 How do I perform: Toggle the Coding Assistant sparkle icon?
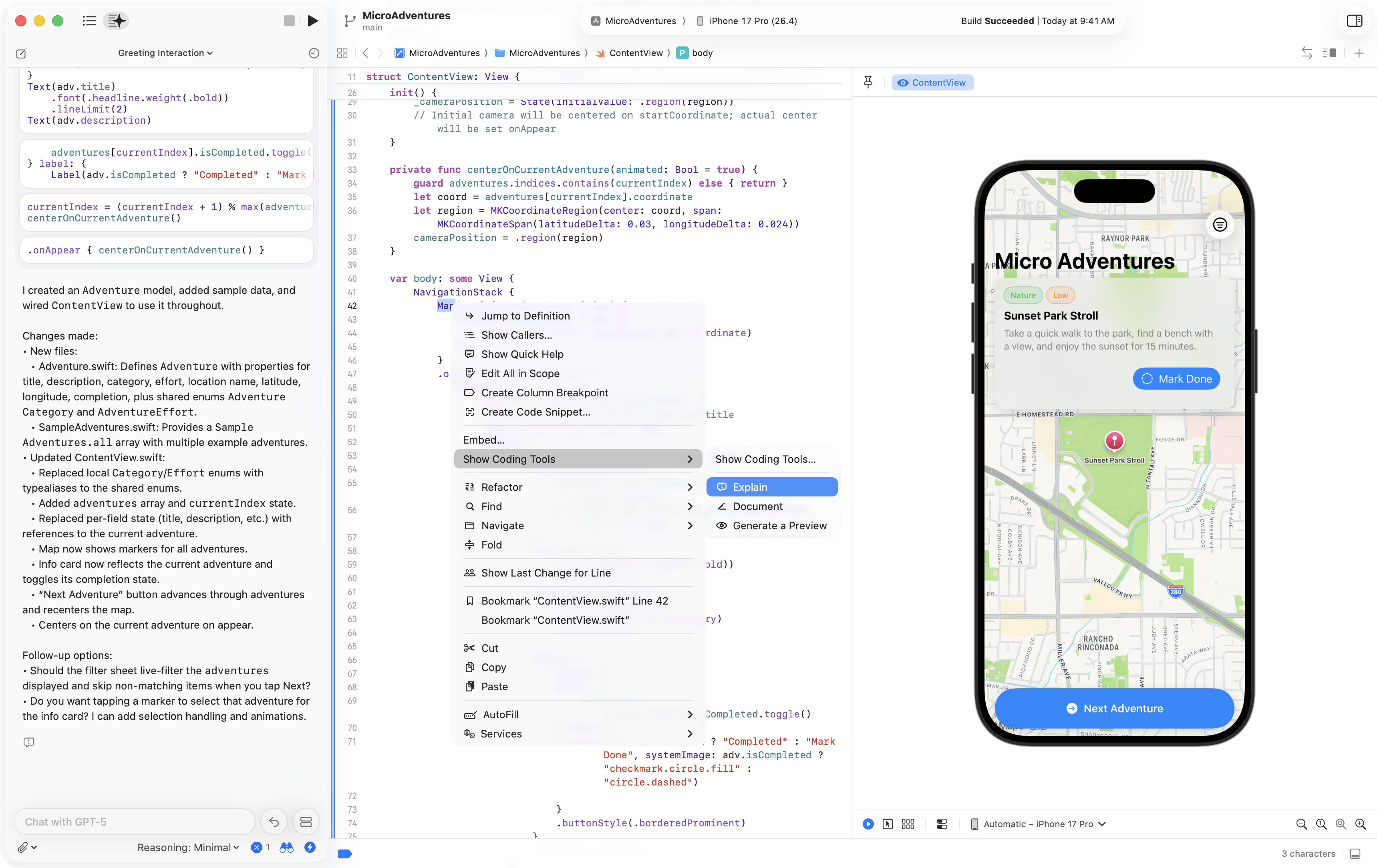coord(117,21)
